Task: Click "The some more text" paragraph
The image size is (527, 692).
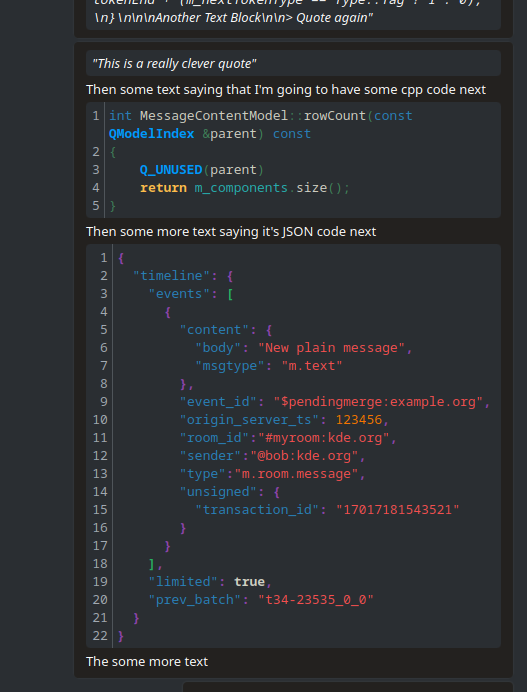Action: pos(147,662)
